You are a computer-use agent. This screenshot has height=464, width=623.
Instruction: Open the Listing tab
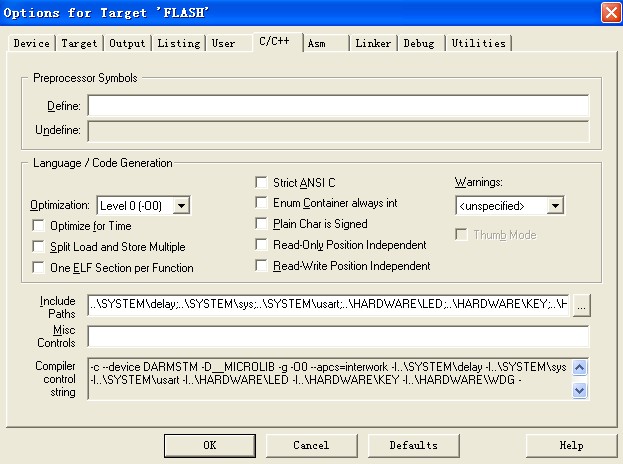point(178,43)
